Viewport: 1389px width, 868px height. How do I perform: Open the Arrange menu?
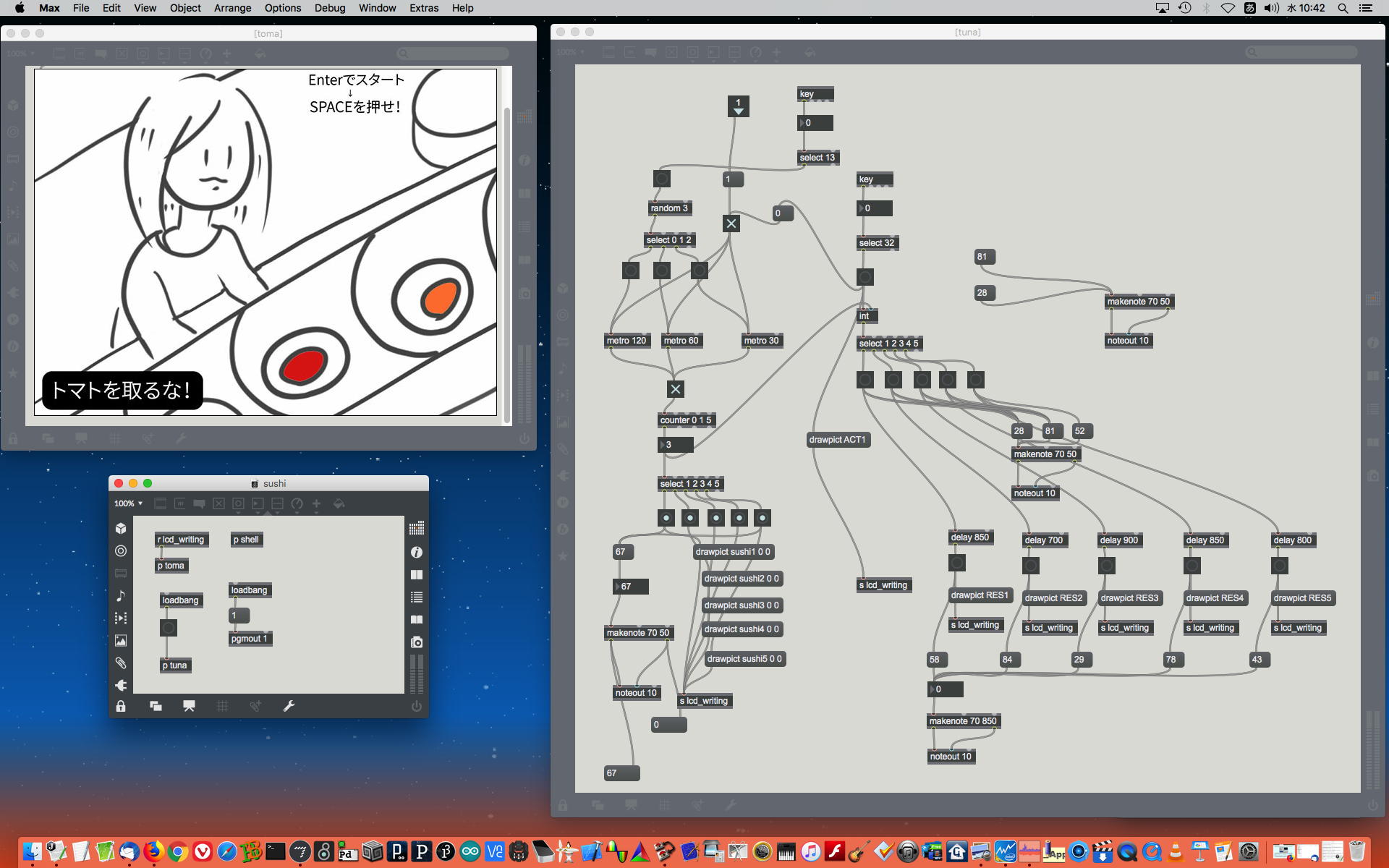coord(232,8)
